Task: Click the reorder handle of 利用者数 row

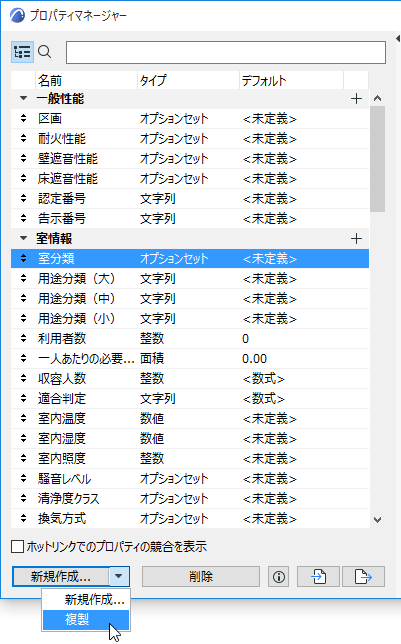Action: coord(23,338)
